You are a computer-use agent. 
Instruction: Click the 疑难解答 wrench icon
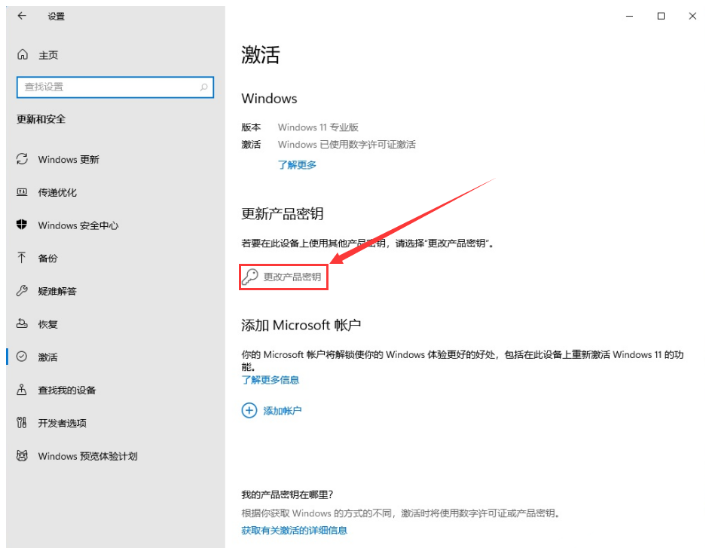point(22,291)
